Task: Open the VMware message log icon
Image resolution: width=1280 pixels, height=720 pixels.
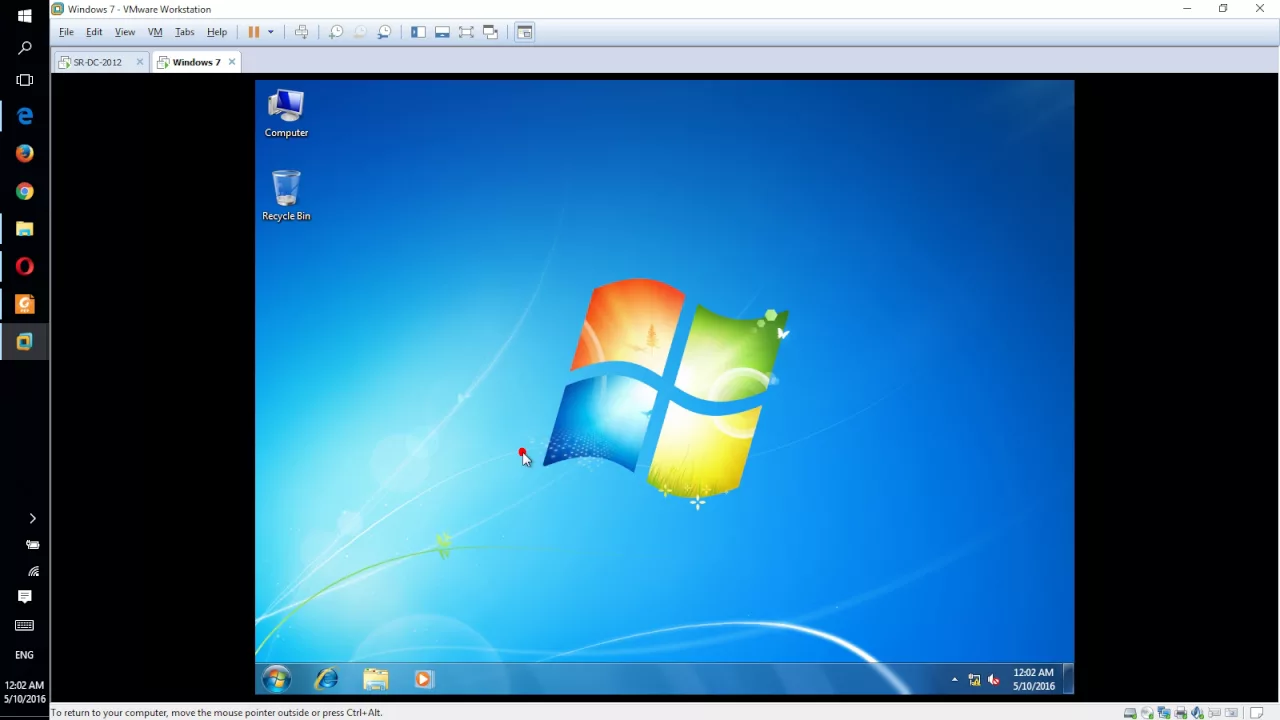Action: pos(1256,713)
